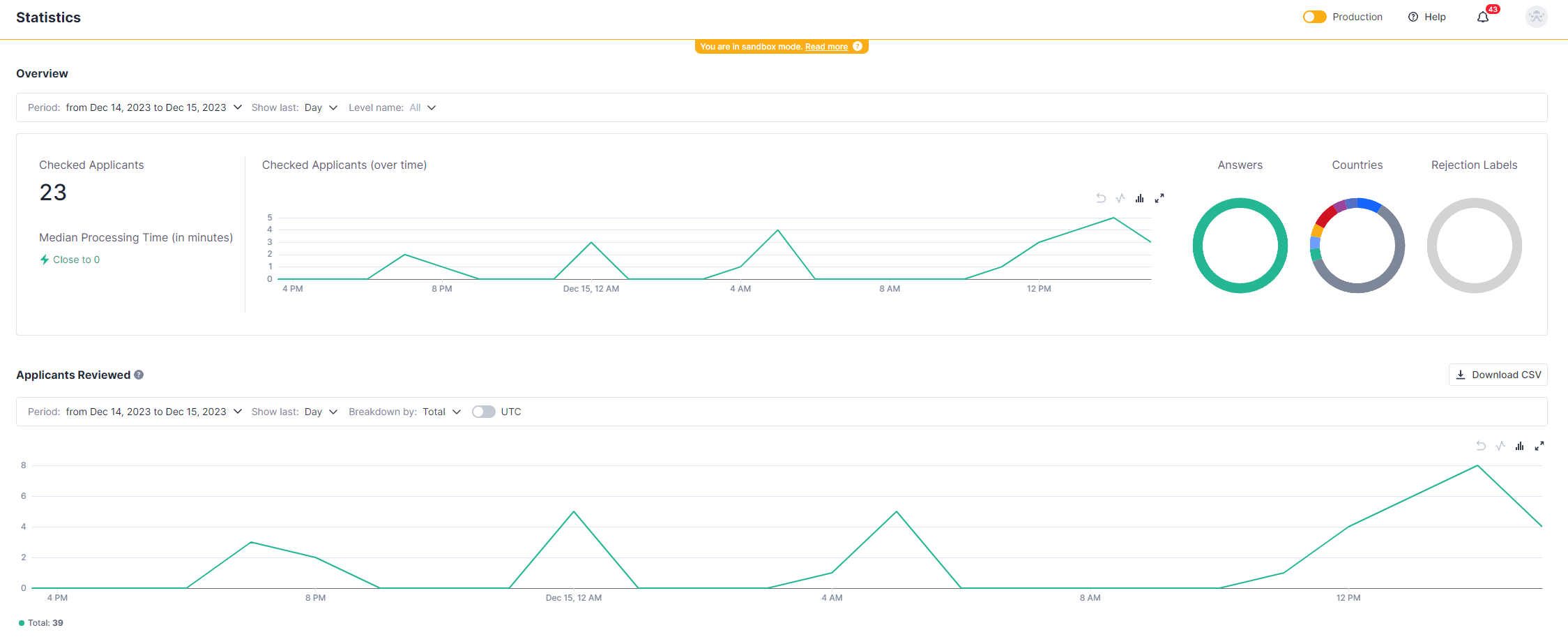This screenshot has height=637, width=1568.
Task: Expand Applicants Reviewed chart to fullscreen
Action: pos(1539,446)
